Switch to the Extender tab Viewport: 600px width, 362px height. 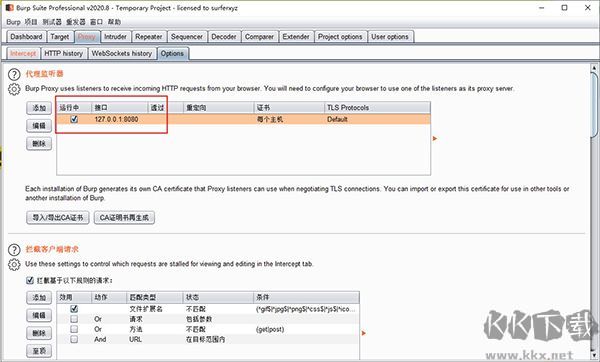(296, 37)
